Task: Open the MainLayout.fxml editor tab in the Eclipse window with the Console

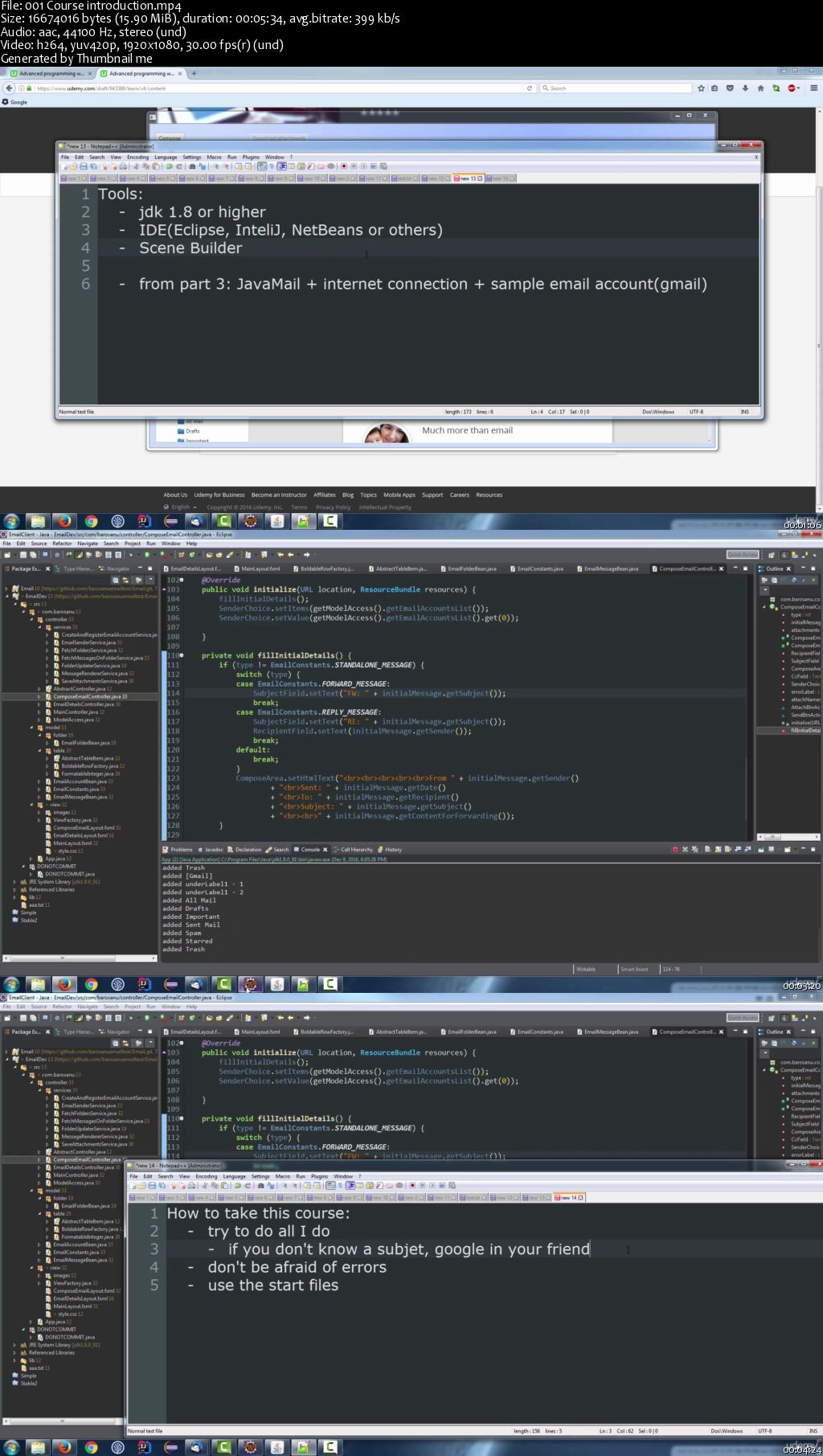Action: coord(256,568)
